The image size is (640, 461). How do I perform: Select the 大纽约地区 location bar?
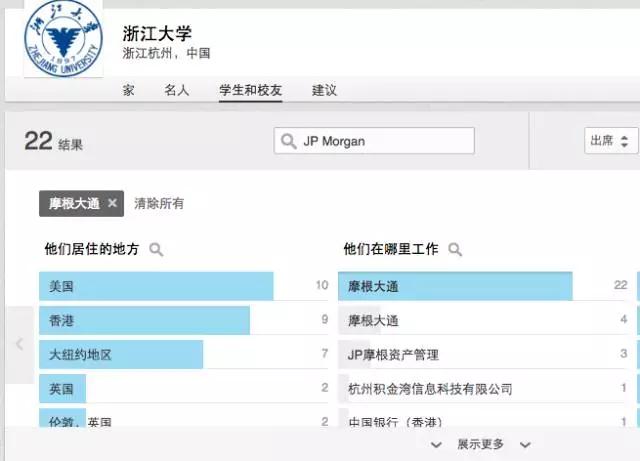[x=121, y=355]
